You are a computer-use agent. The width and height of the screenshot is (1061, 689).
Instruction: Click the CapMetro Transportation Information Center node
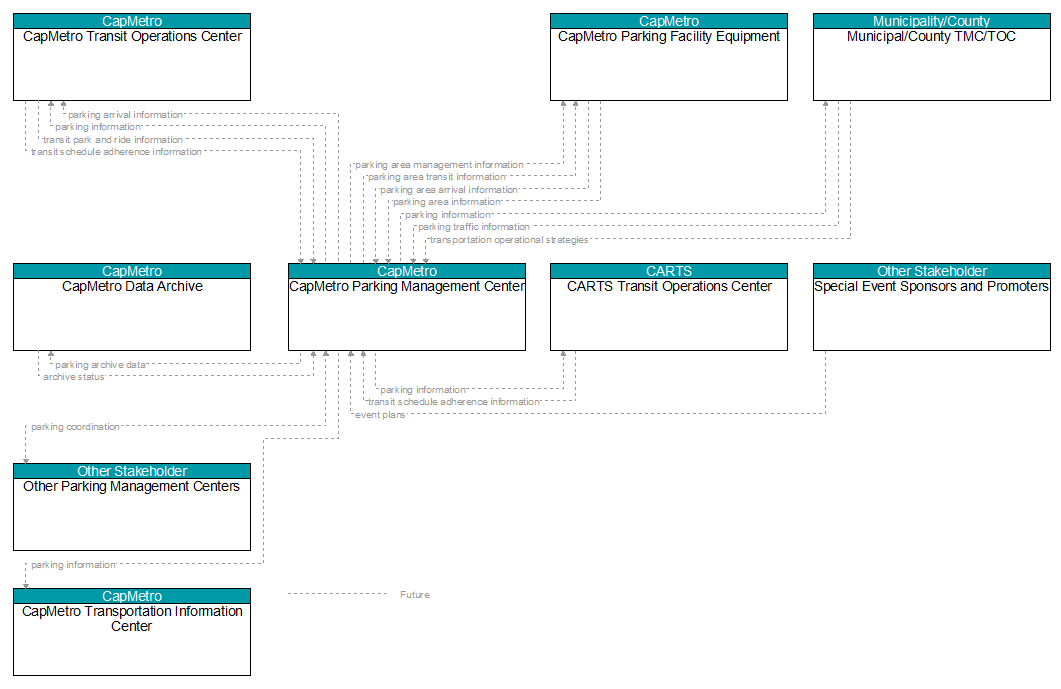pyautogui.click(x=132, y=631)
